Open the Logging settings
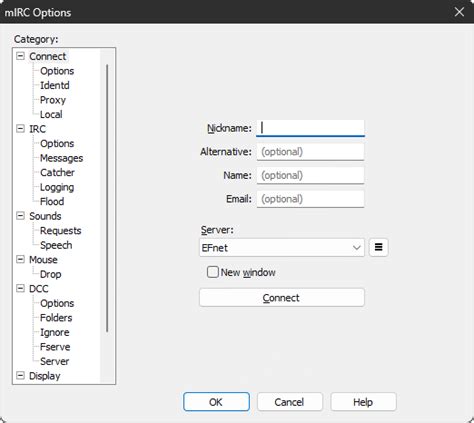474x423 pixels. (x=57, y=187)
